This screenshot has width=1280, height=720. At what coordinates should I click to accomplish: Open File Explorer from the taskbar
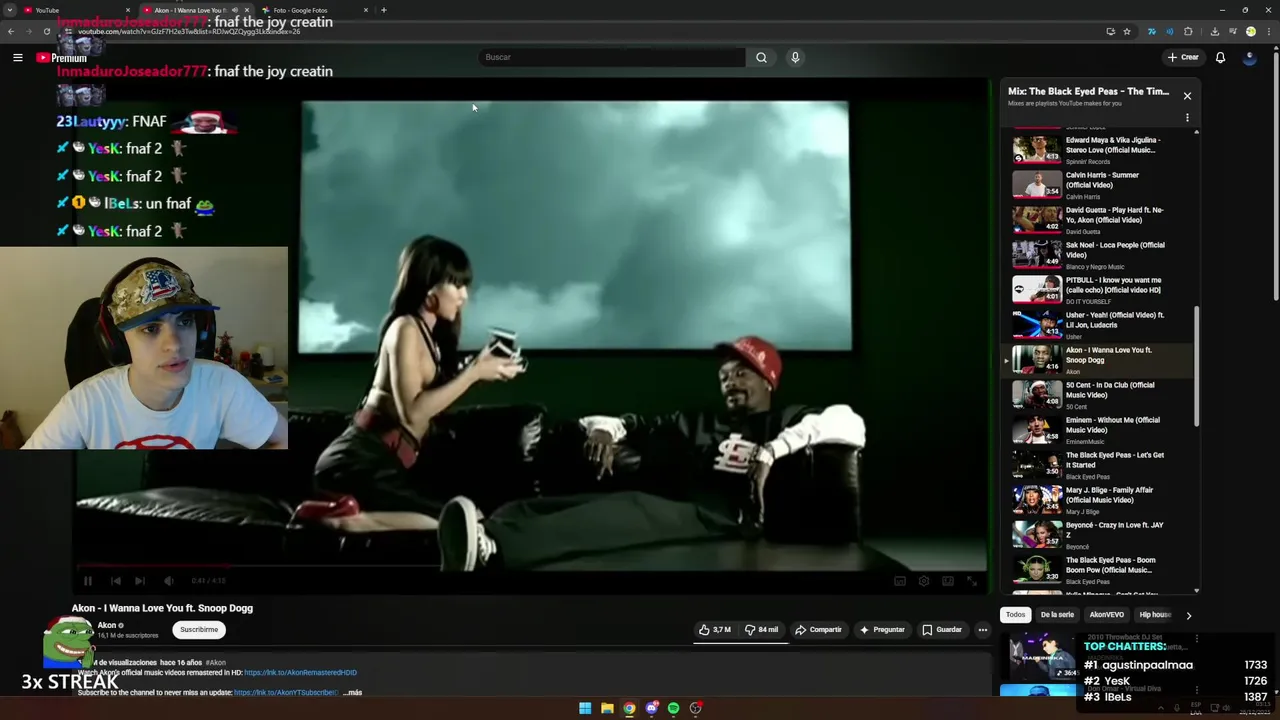coord(607,708)
